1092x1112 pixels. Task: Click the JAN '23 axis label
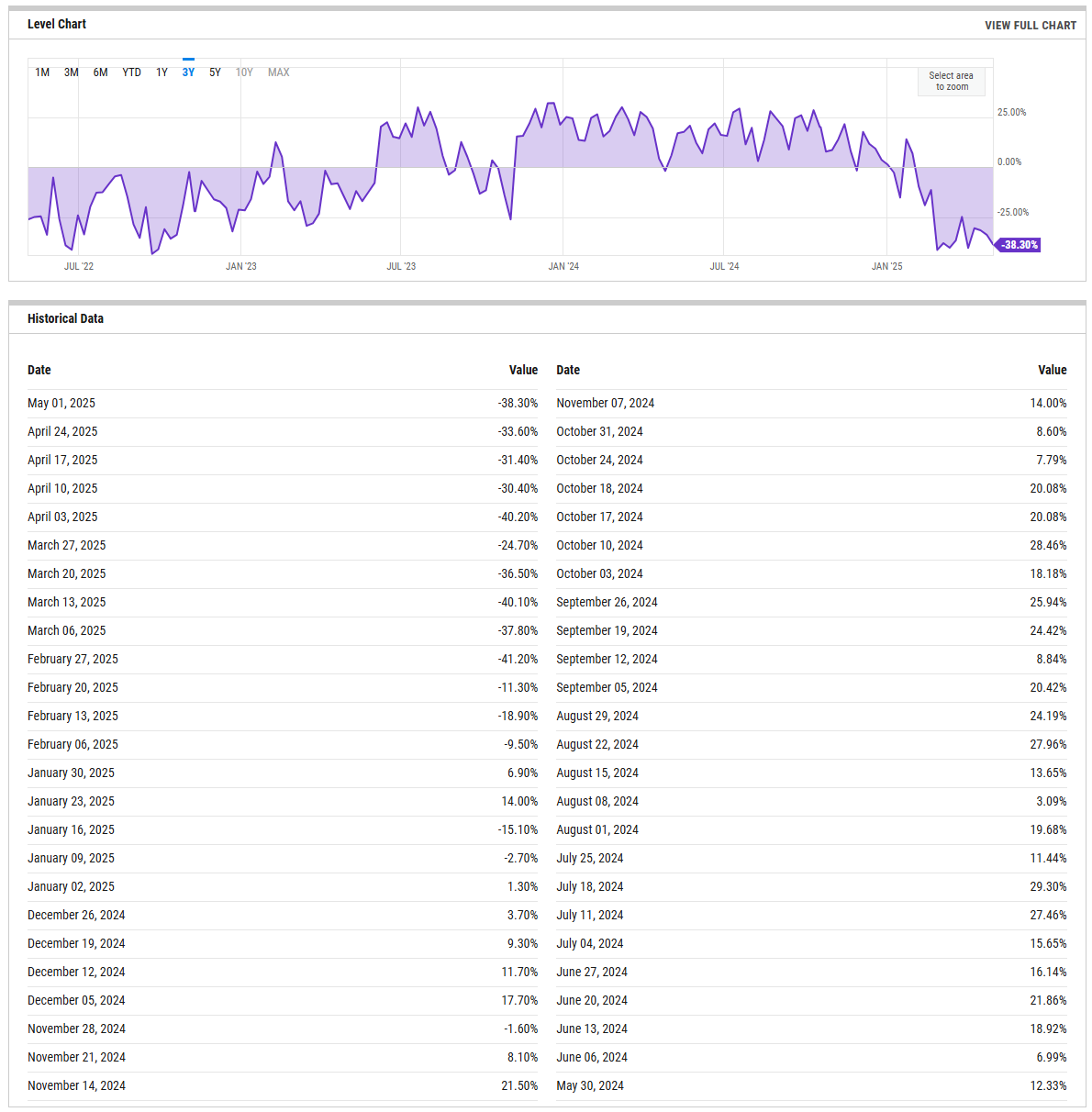click(241, 267)
